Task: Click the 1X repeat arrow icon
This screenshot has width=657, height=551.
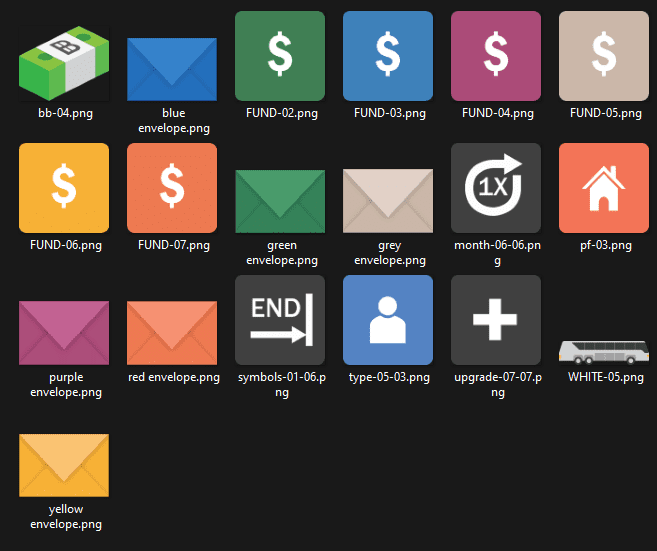Action: (x=496, y=188)
